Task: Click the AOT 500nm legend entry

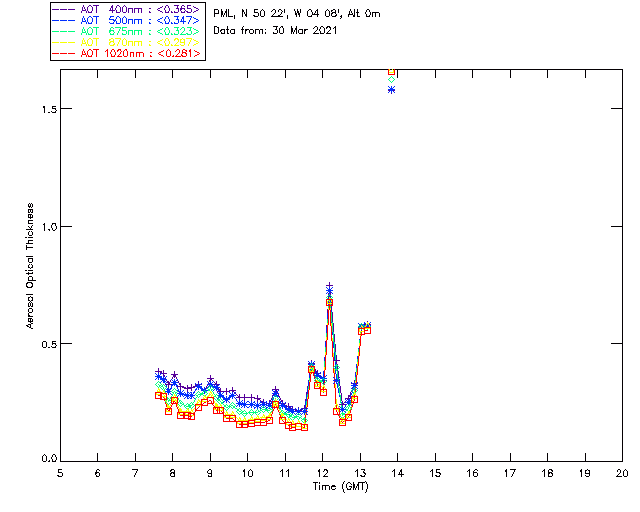Action: tap(127, 20)
